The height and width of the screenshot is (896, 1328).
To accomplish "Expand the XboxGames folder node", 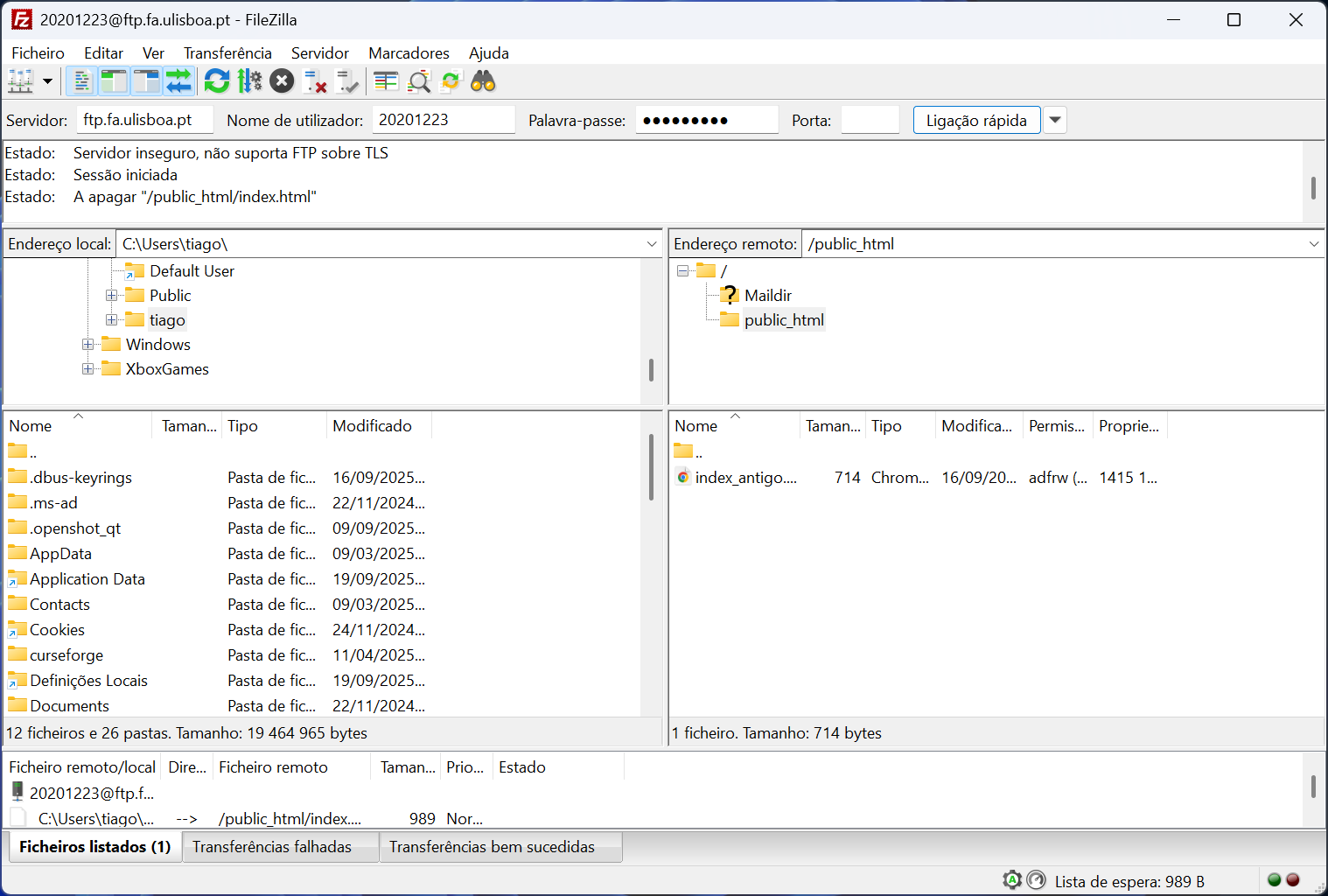I will pos(87,369).
